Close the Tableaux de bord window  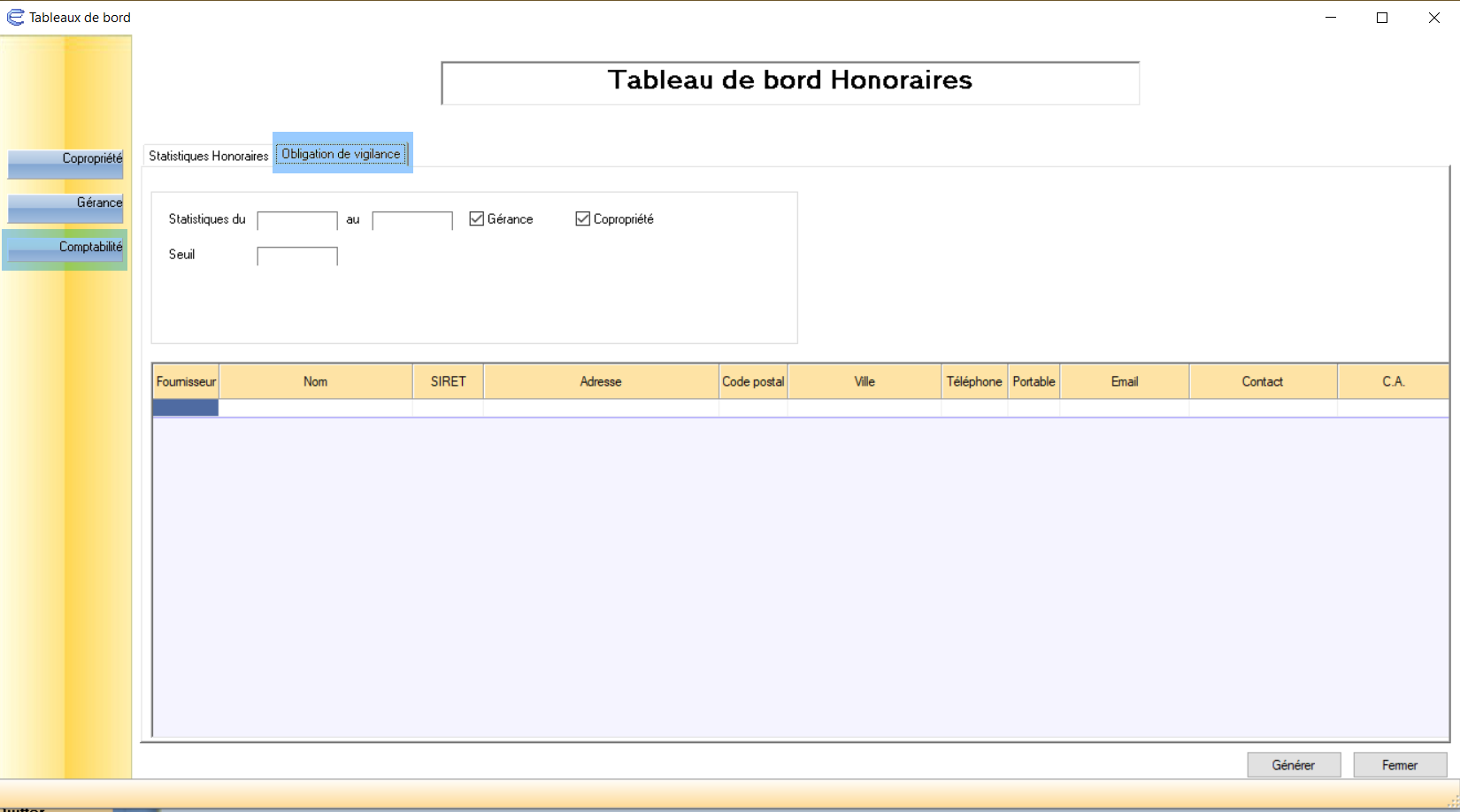click(1434, 18)
